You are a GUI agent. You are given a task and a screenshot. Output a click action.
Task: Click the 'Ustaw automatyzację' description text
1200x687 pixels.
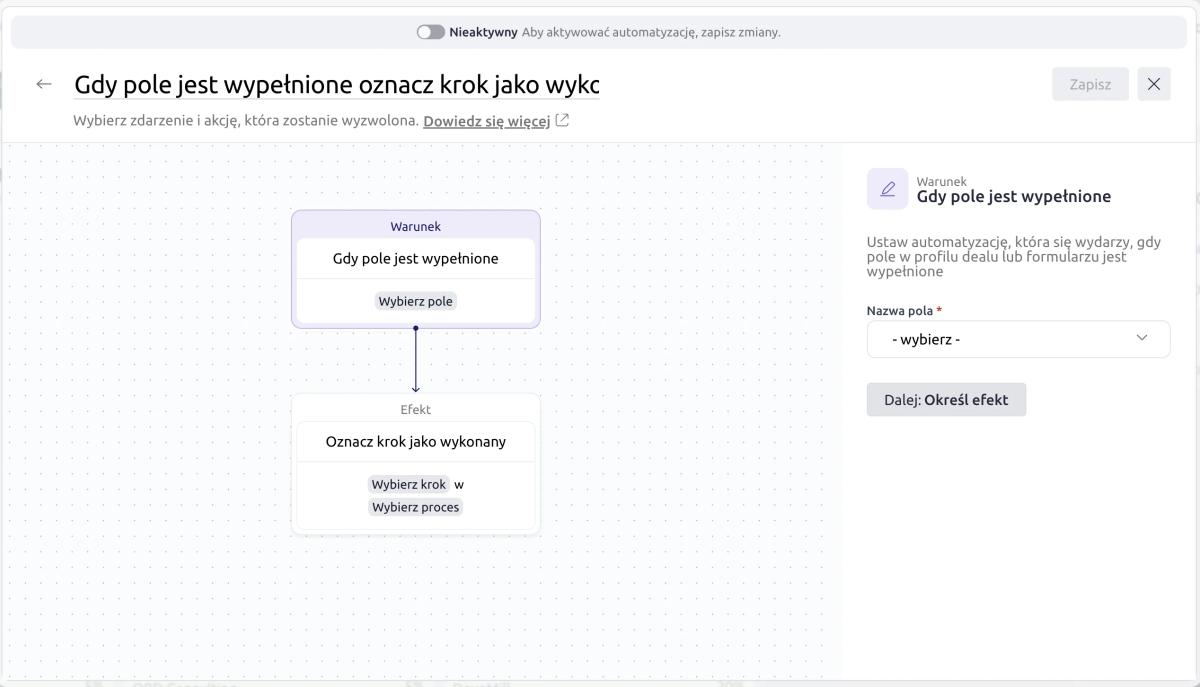(1014, 257)
